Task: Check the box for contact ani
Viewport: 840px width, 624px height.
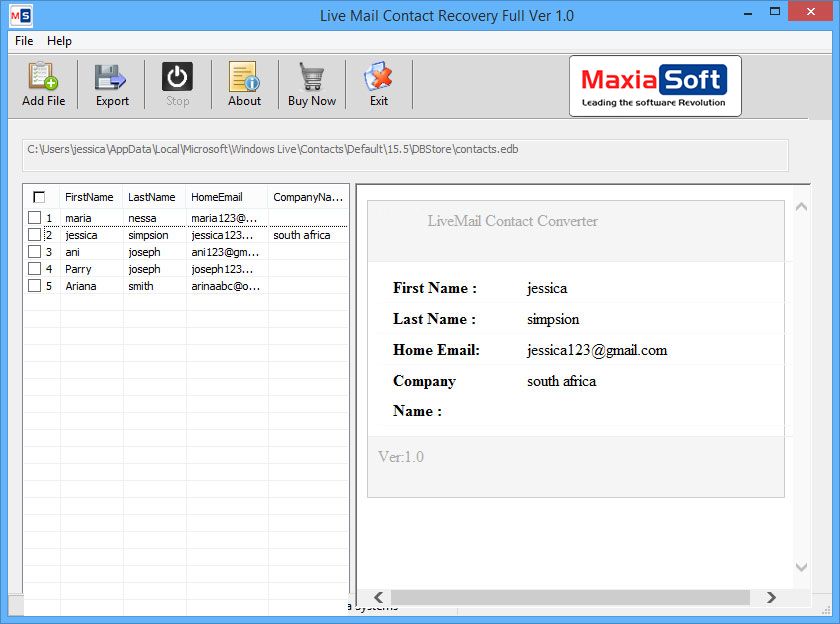Action: [x=34, y=252]
